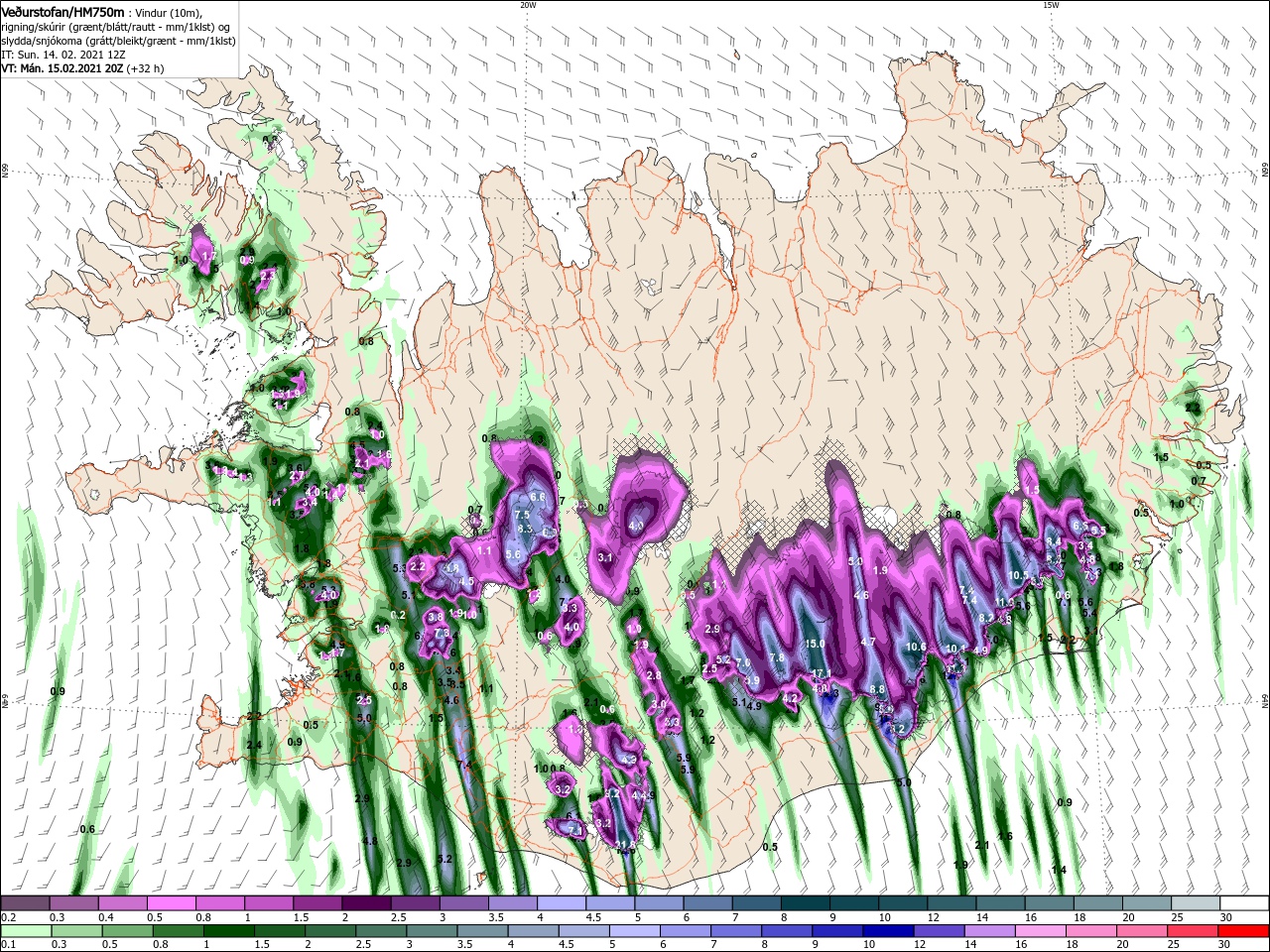Click the '(+32 h)' forecast offset text
This screenshot has height=952, width=1270.
(145, 68)
